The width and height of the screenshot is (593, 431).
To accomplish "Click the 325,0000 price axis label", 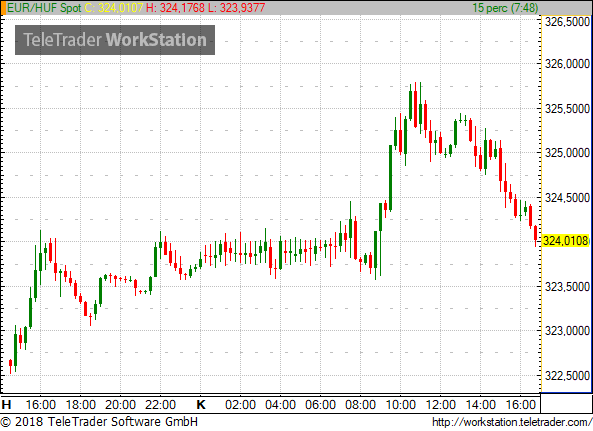I will pyautogui.click(x=567, y=153).
